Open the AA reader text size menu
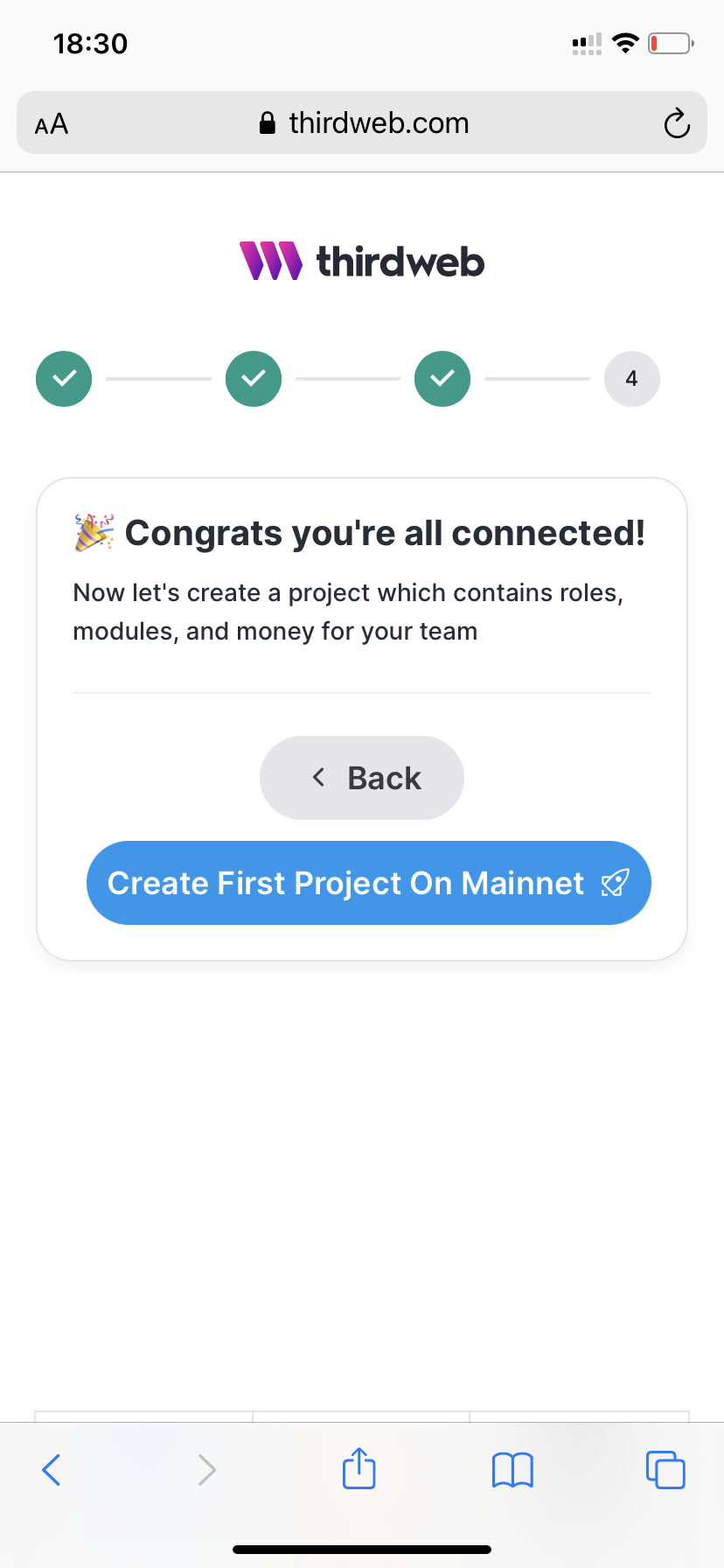Viewport: 724px width, 1568px height. (52, 124)
